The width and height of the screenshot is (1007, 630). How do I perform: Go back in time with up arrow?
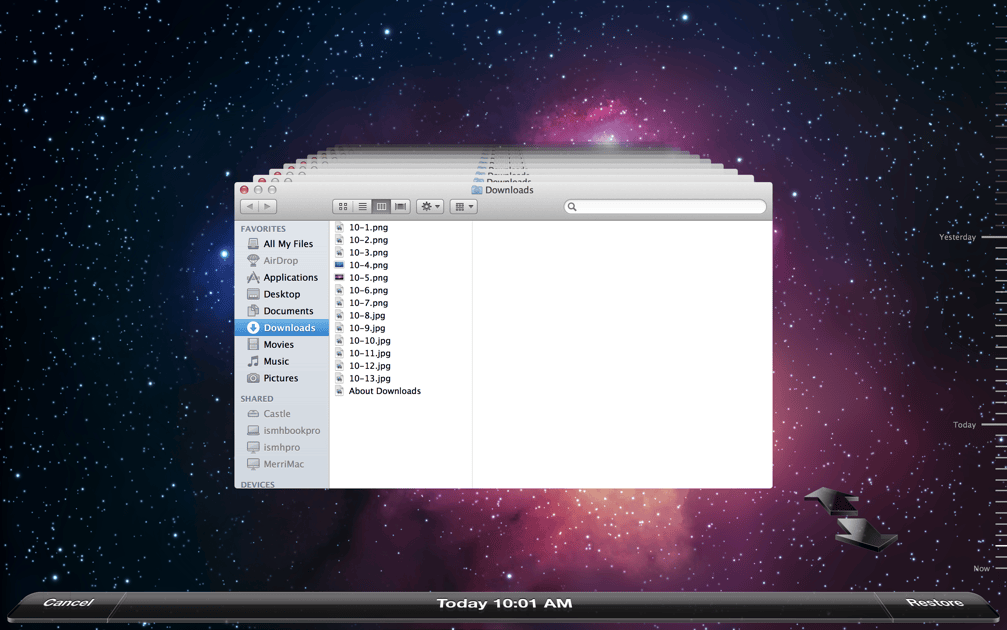832,500
